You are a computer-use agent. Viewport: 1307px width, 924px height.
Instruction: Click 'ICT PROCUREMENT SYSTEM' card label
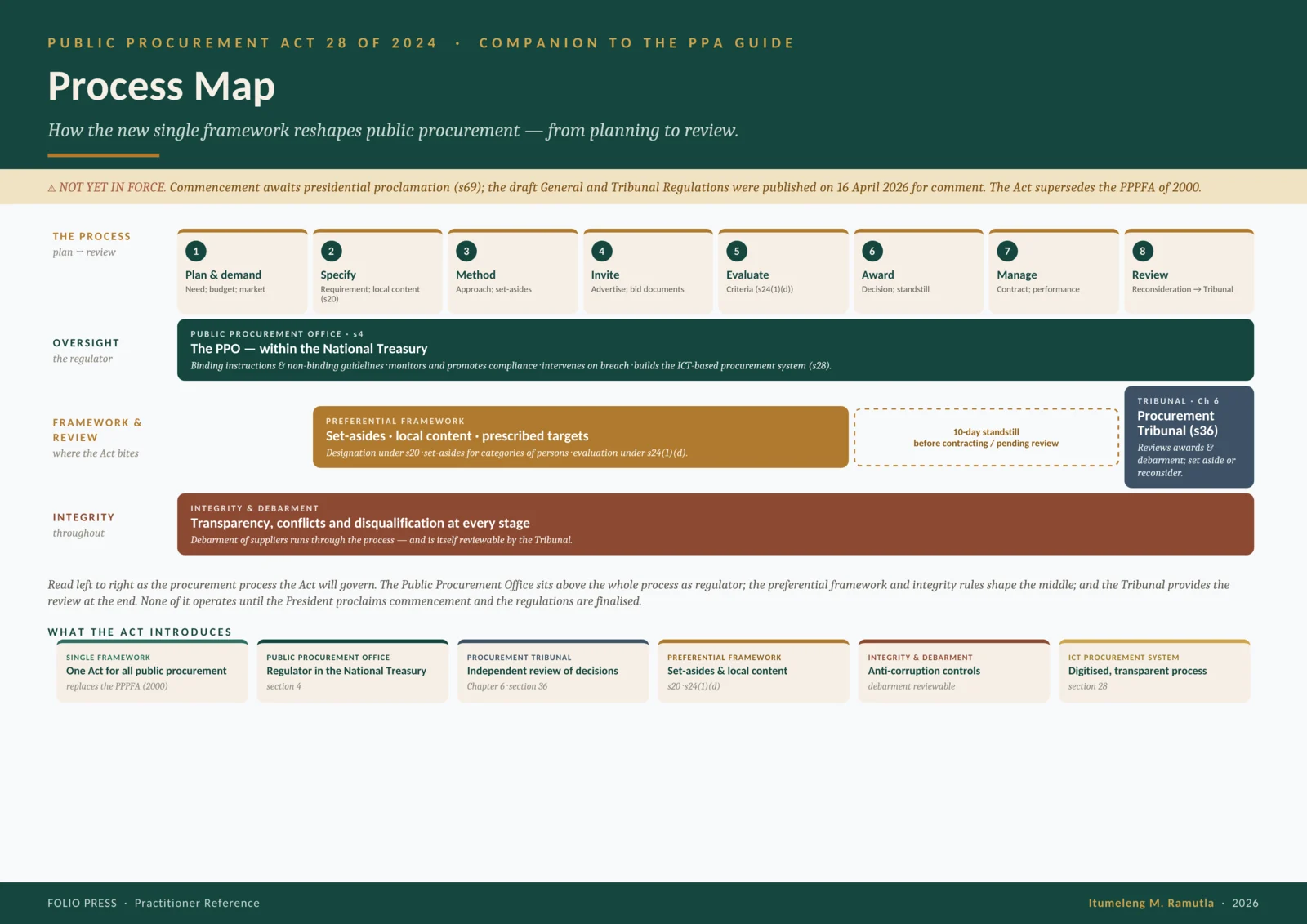point(1124,658)
